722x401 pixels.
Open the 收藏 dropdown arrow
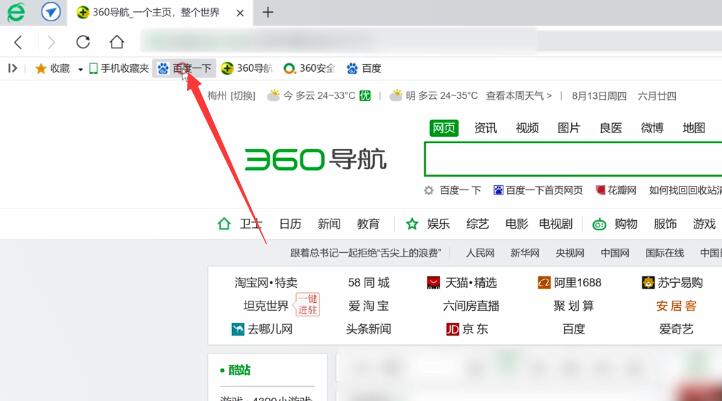80,70
